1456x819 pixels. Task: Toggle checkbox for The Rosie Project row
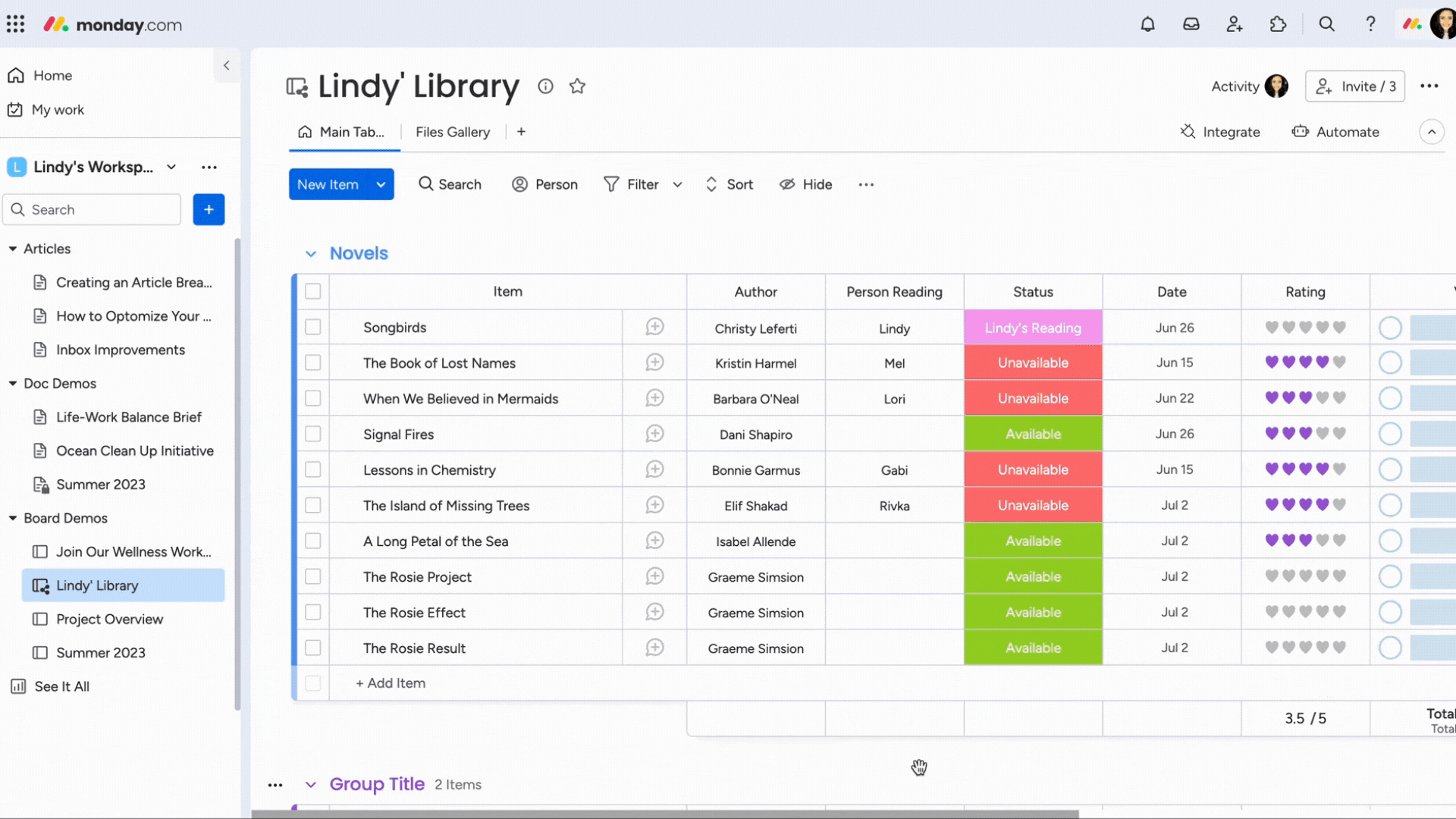coord(312,576)
